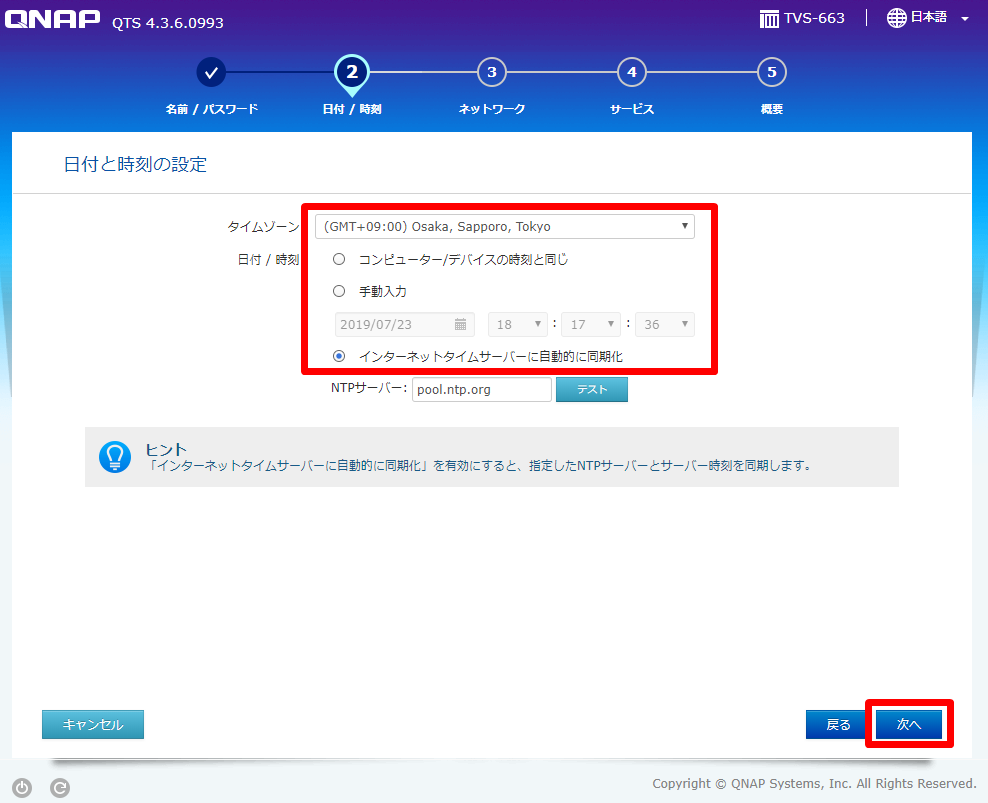Click the NTP server field pool.ntp.org
This screenshot has height=803, width=988.
482,390
